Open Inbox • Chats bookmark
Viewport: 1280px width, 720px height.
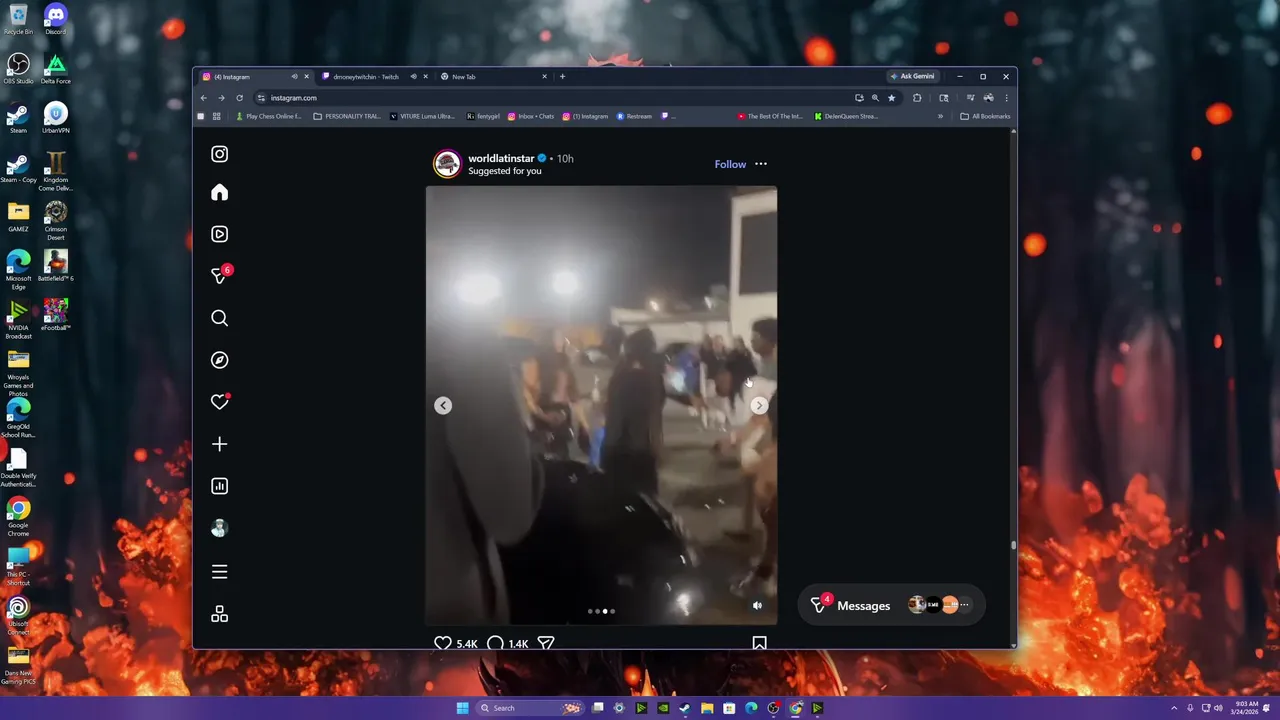click(x=530, y=116)
